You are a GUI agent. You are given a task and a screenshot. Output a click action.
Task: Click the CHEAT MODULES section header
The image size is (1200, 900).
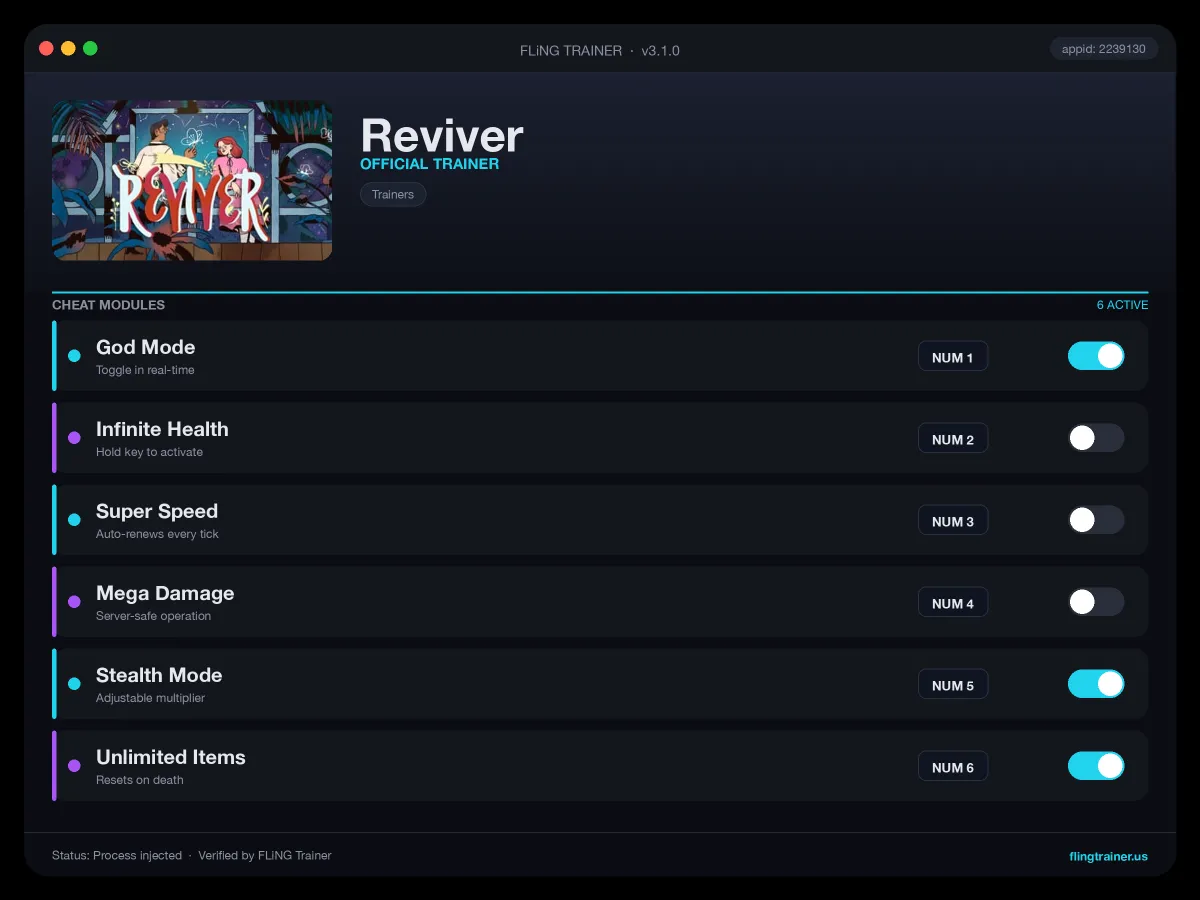point(108,305)
